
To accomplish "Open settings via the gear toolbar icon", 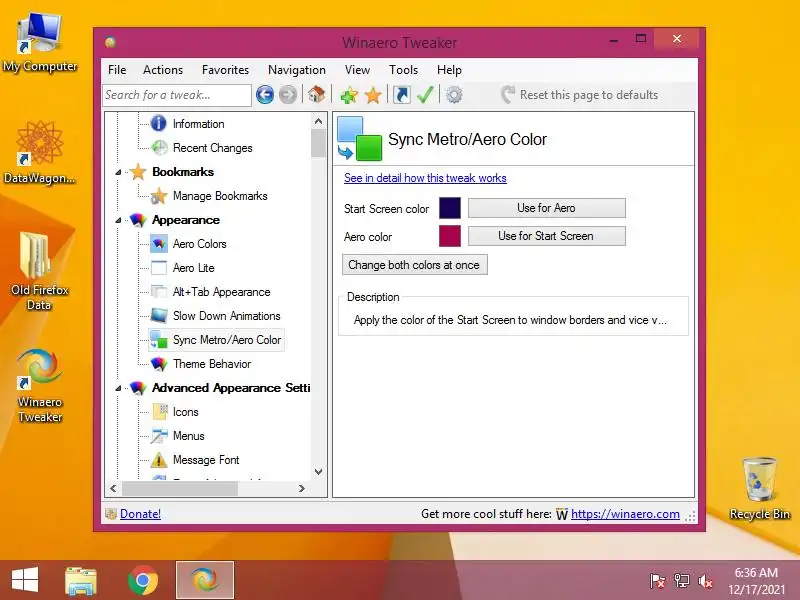I will [x=454, y=95].
